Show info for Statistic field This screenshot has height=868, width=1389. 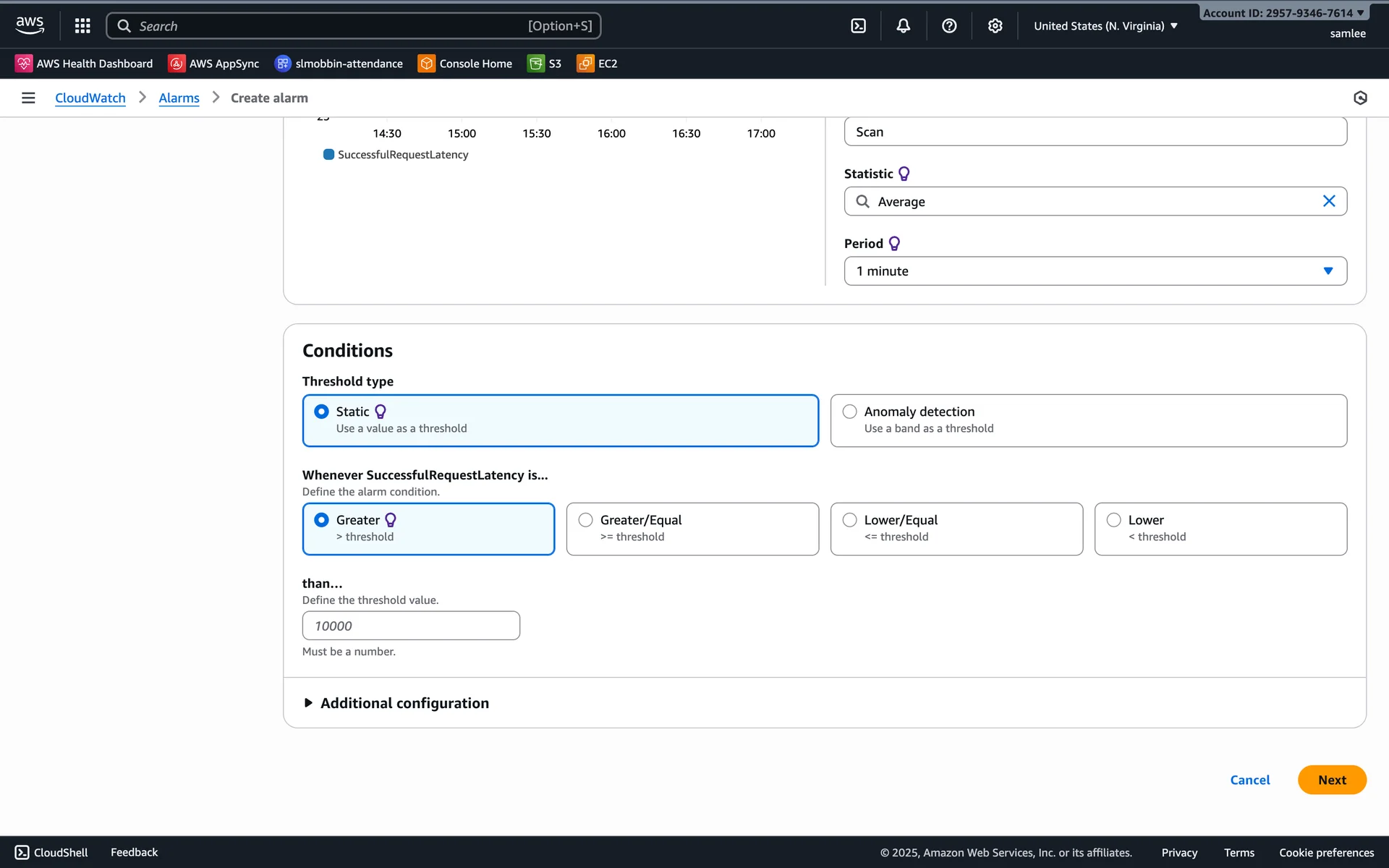(904, 174)
